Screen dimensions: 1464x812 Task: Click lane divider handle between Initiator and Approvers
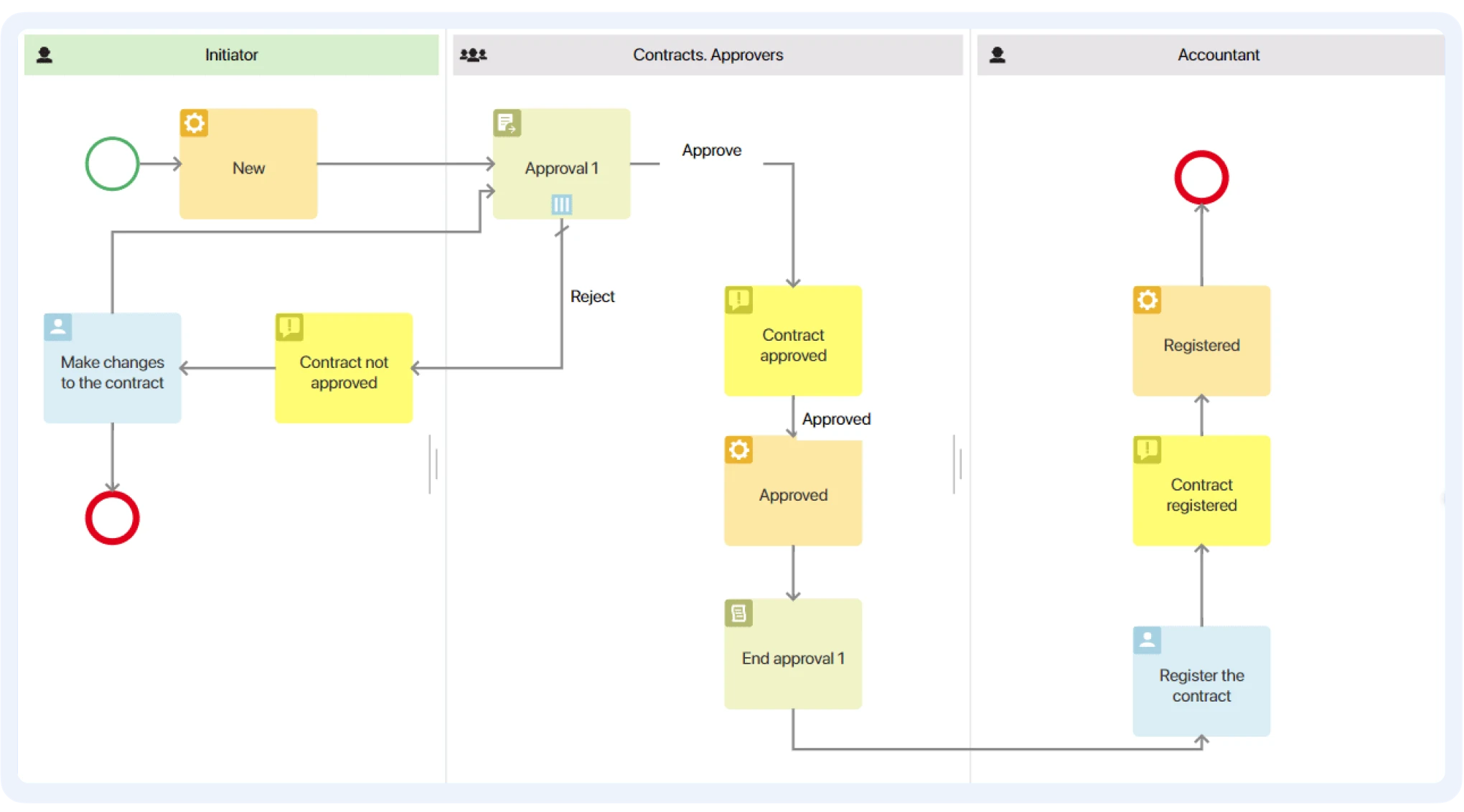pos(433,464)
